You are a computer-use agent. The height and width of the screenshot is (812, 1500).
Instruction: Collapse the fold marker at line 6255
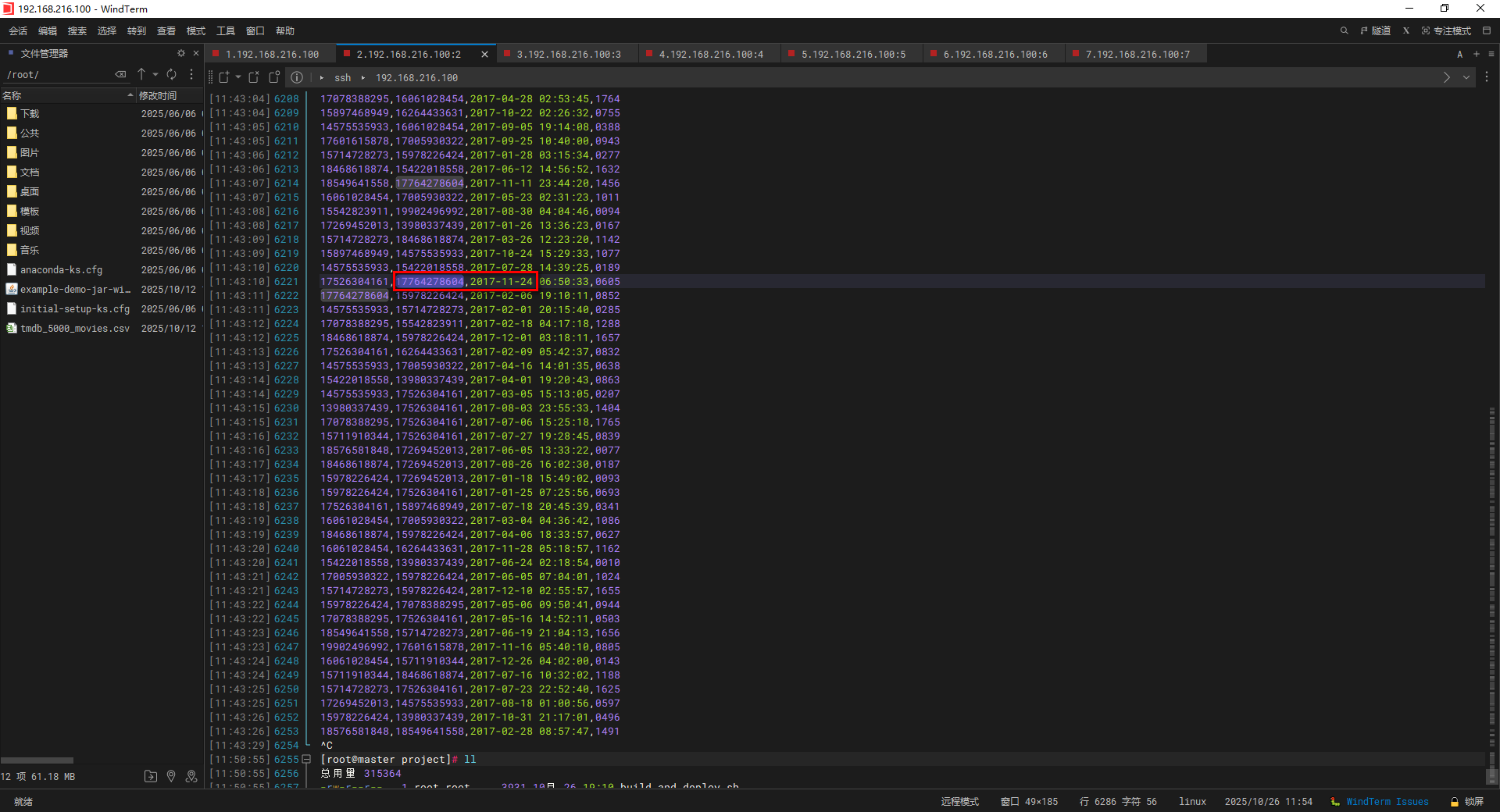click(307, 760)
